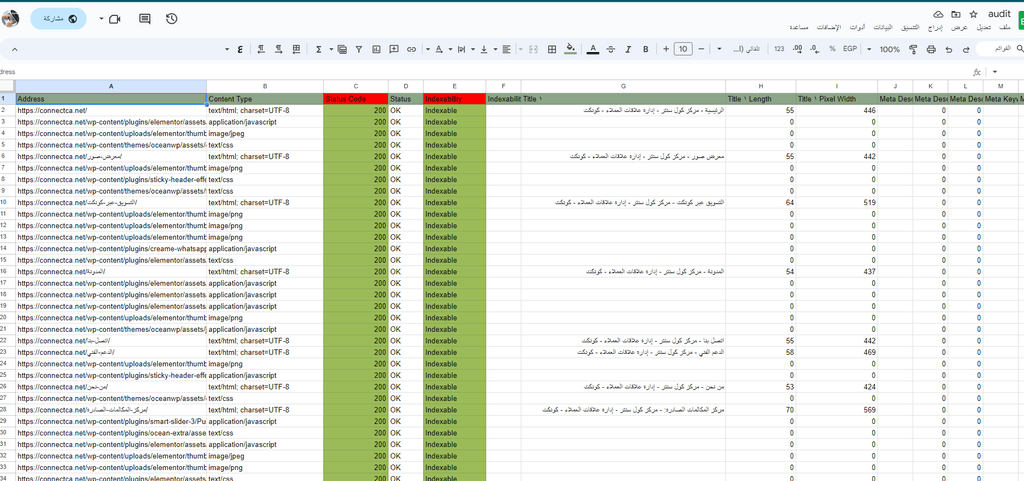Open the comments panel icon
Image resolution: width=1024 pixels, height=481 pixels.
(x=145, y=19)
